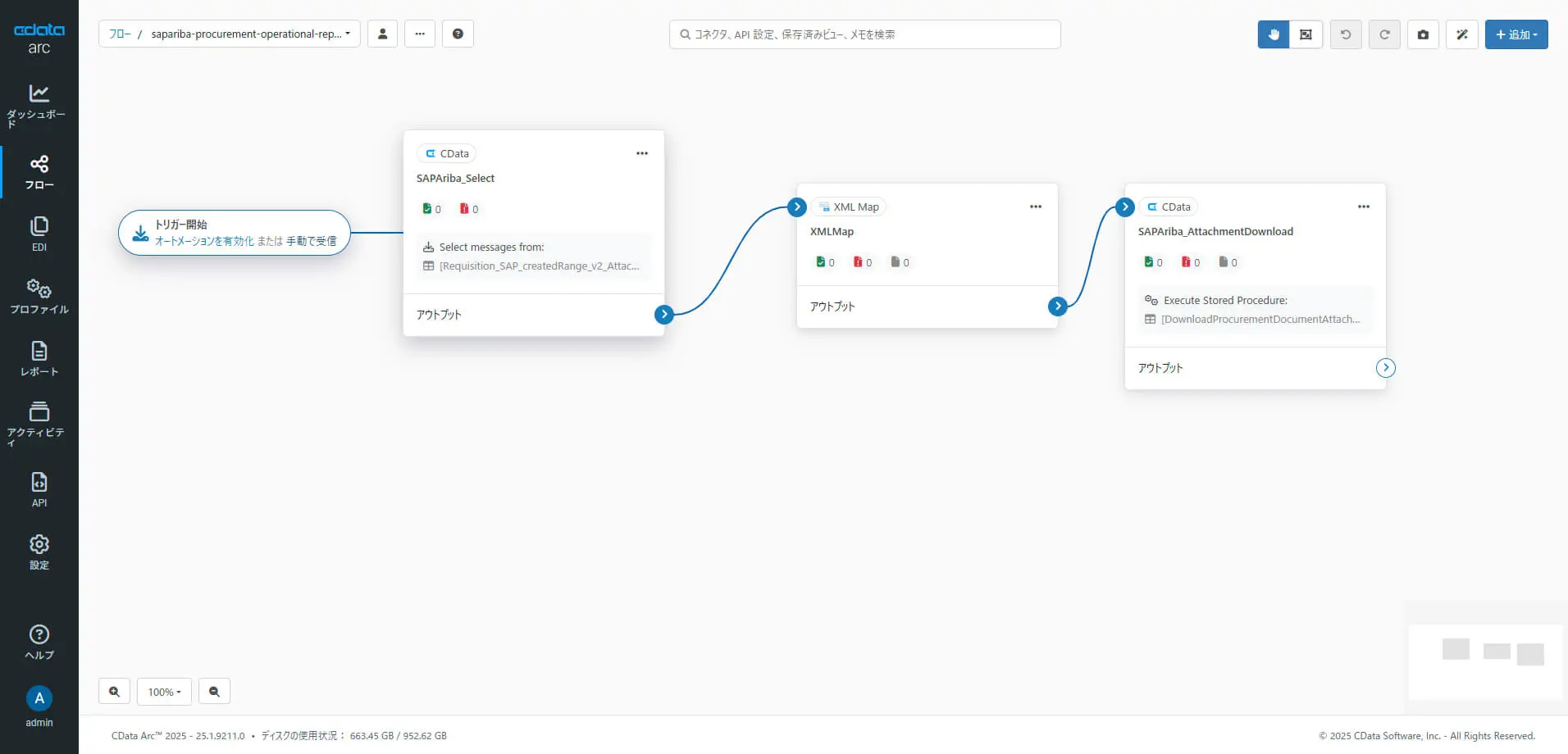Expand the blue Add dropdown button
1568x754 pixels.
(1516, 34)
